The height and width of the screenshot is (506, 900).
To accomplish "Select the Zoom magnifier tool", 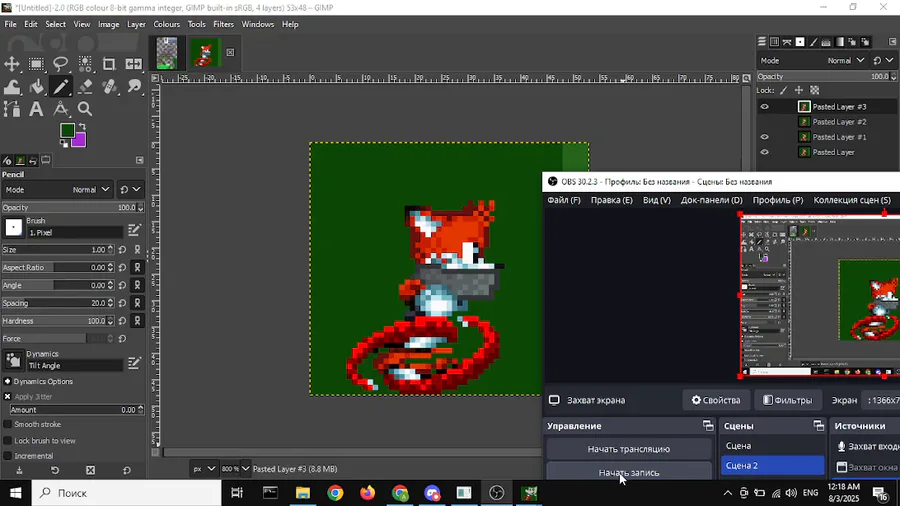I will [85, 109].
